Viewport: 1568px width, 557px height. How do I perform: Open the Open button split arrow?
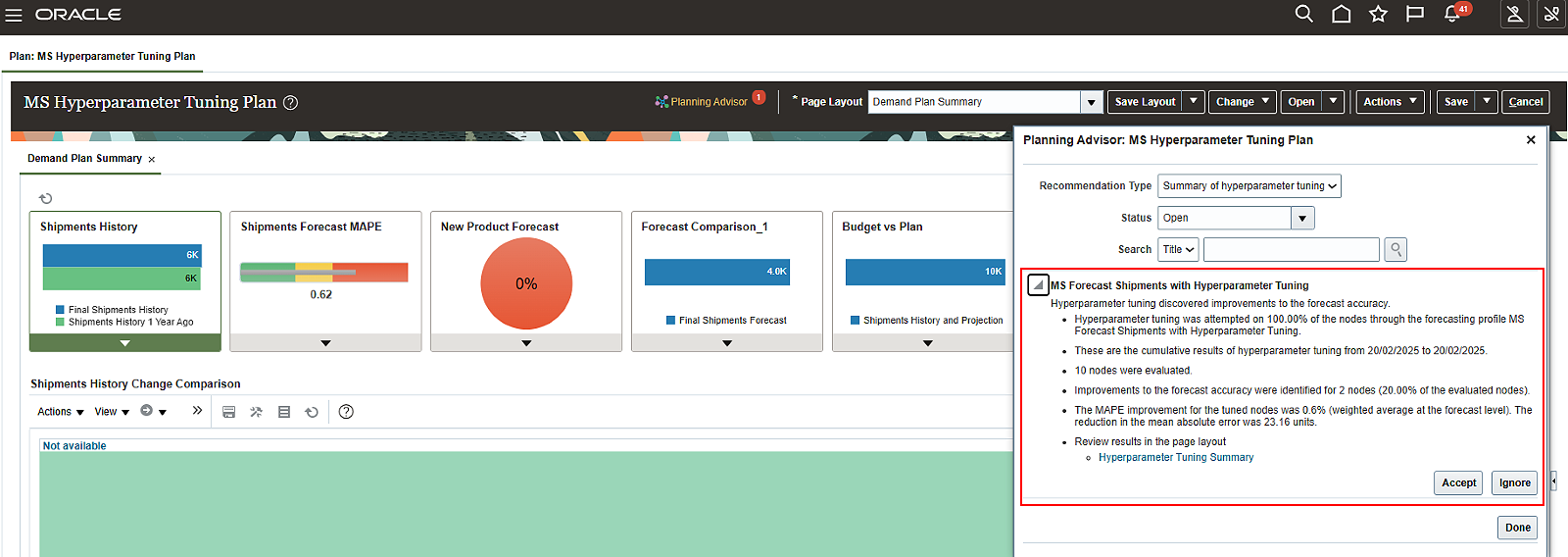1333,101
